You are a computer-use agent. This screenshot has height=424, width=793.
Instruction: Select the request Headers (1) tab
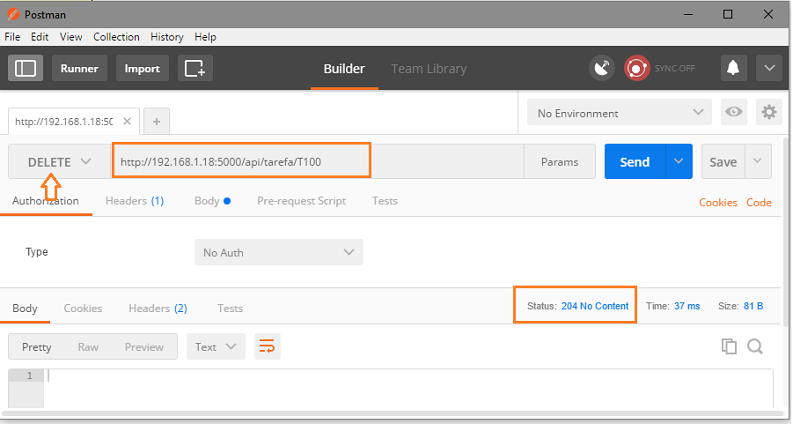click(135, 201)
